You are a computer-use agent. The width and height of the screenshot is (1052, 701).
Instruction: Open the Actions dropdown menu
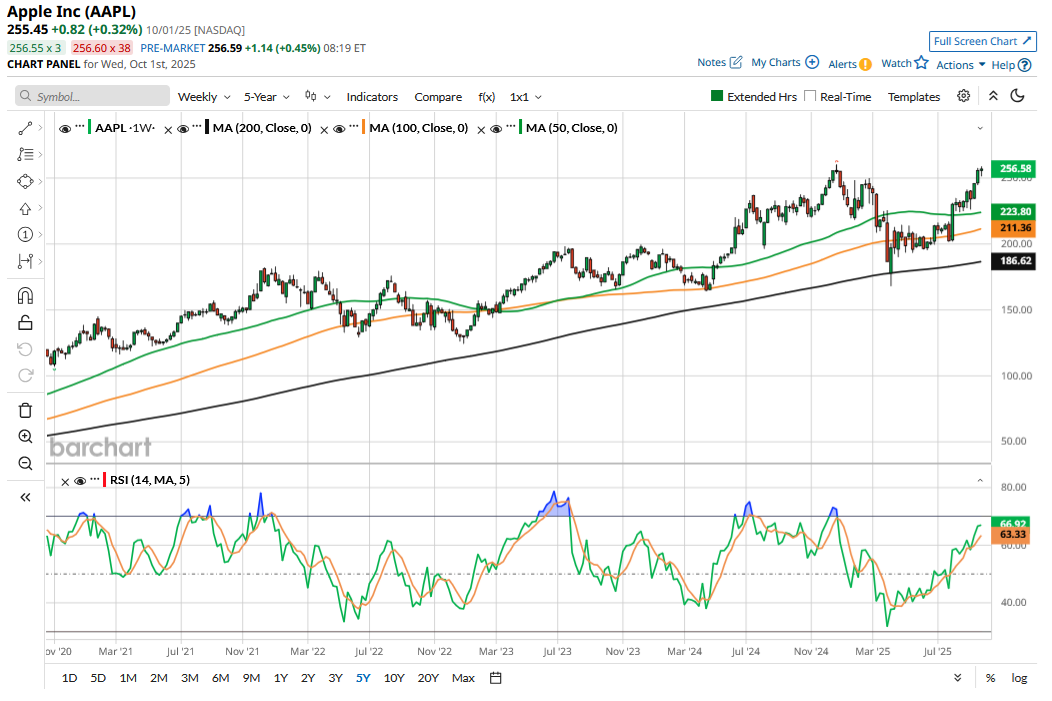(960, 64)
